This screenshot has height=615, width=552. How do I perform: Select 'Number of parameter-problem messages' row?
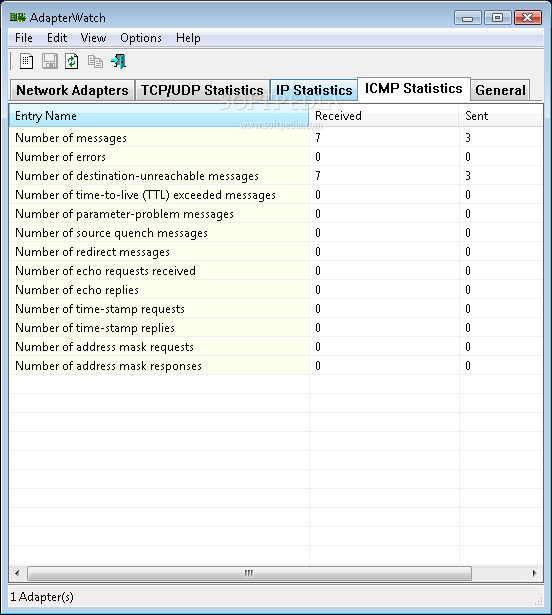click(x=276, y=214)
